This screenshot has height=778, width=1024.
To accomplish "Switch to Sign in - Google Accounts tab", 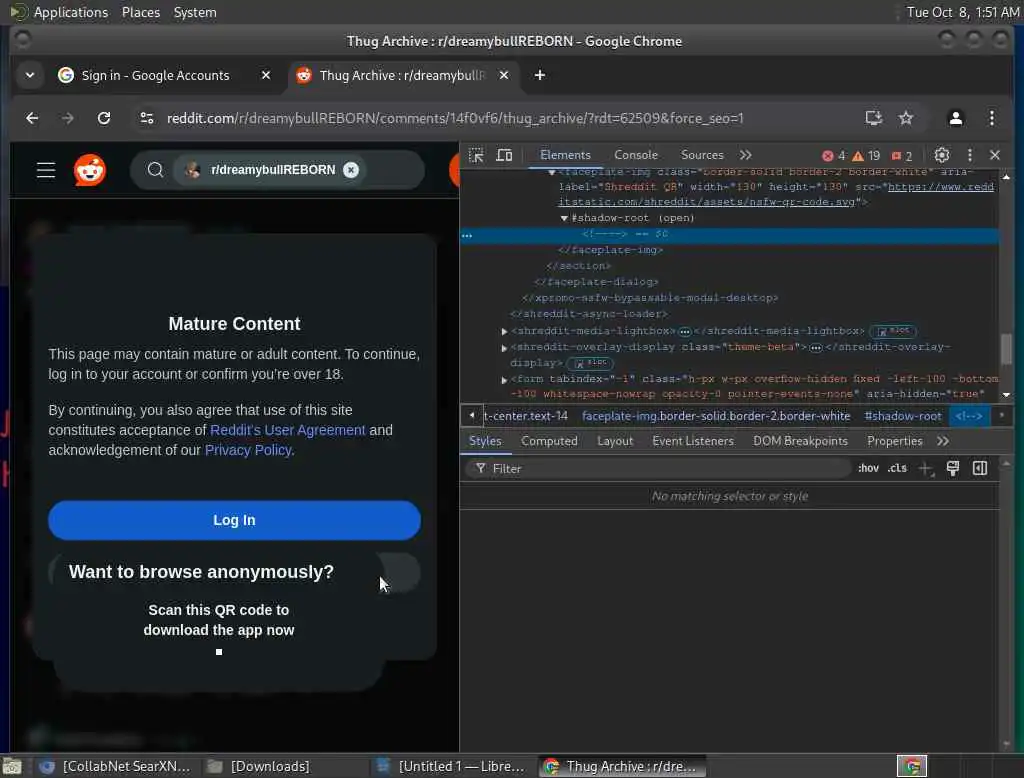I will coord(155,76).
